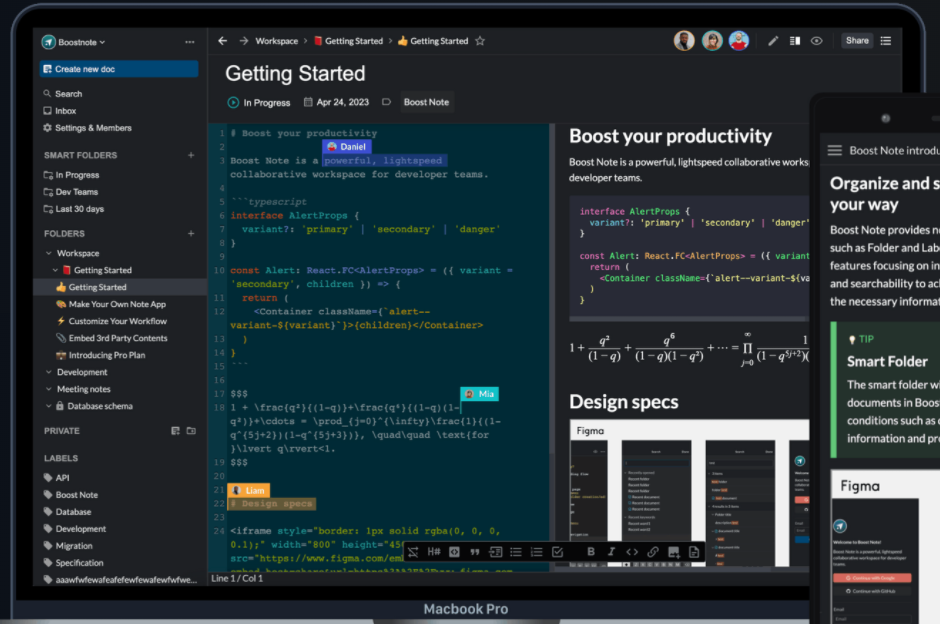
Task: Open Settings & Members
Action: click(87, 128)
